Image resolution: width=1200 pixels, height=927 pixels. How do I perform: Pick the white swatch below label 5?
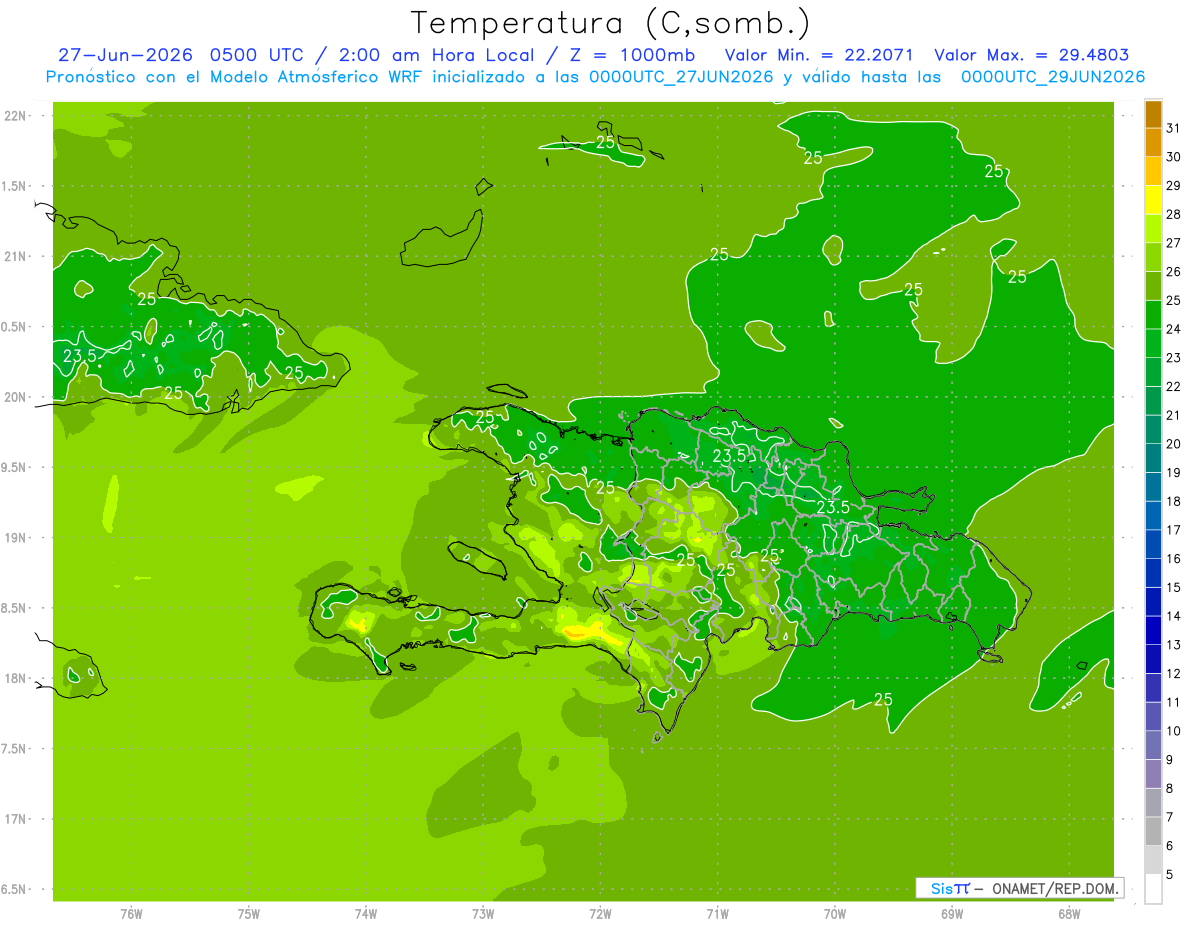pyautogui.click(x=1153, y=889)
